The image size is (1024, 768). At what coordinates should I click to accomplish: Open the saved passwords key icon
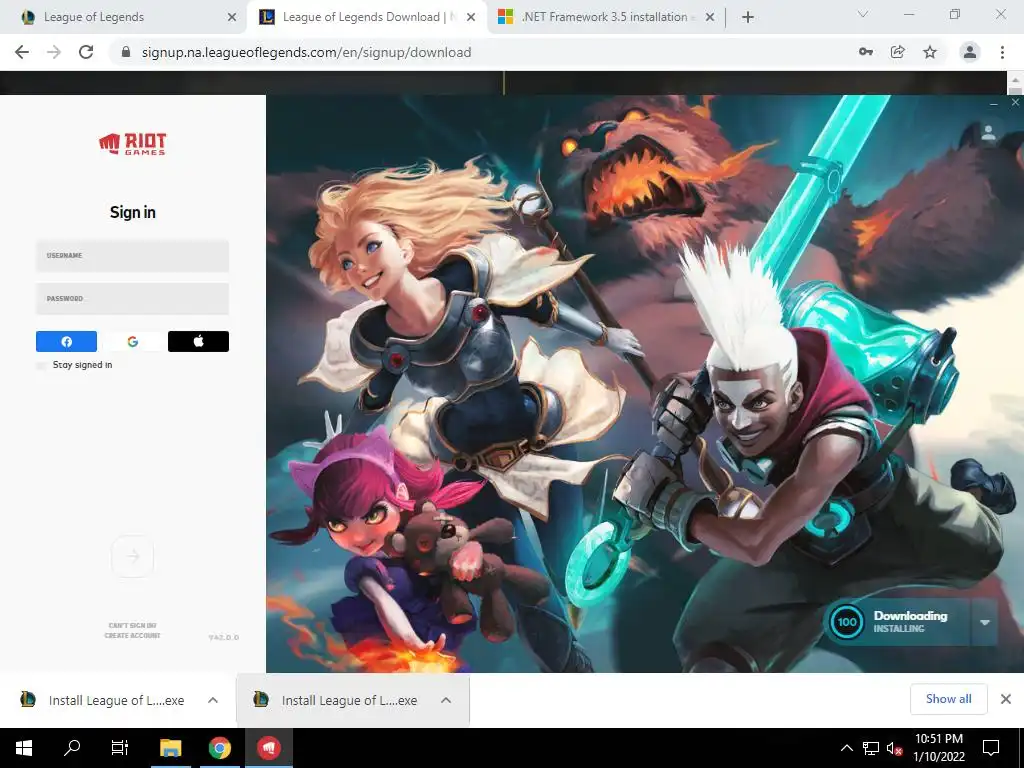pos(866,52)
